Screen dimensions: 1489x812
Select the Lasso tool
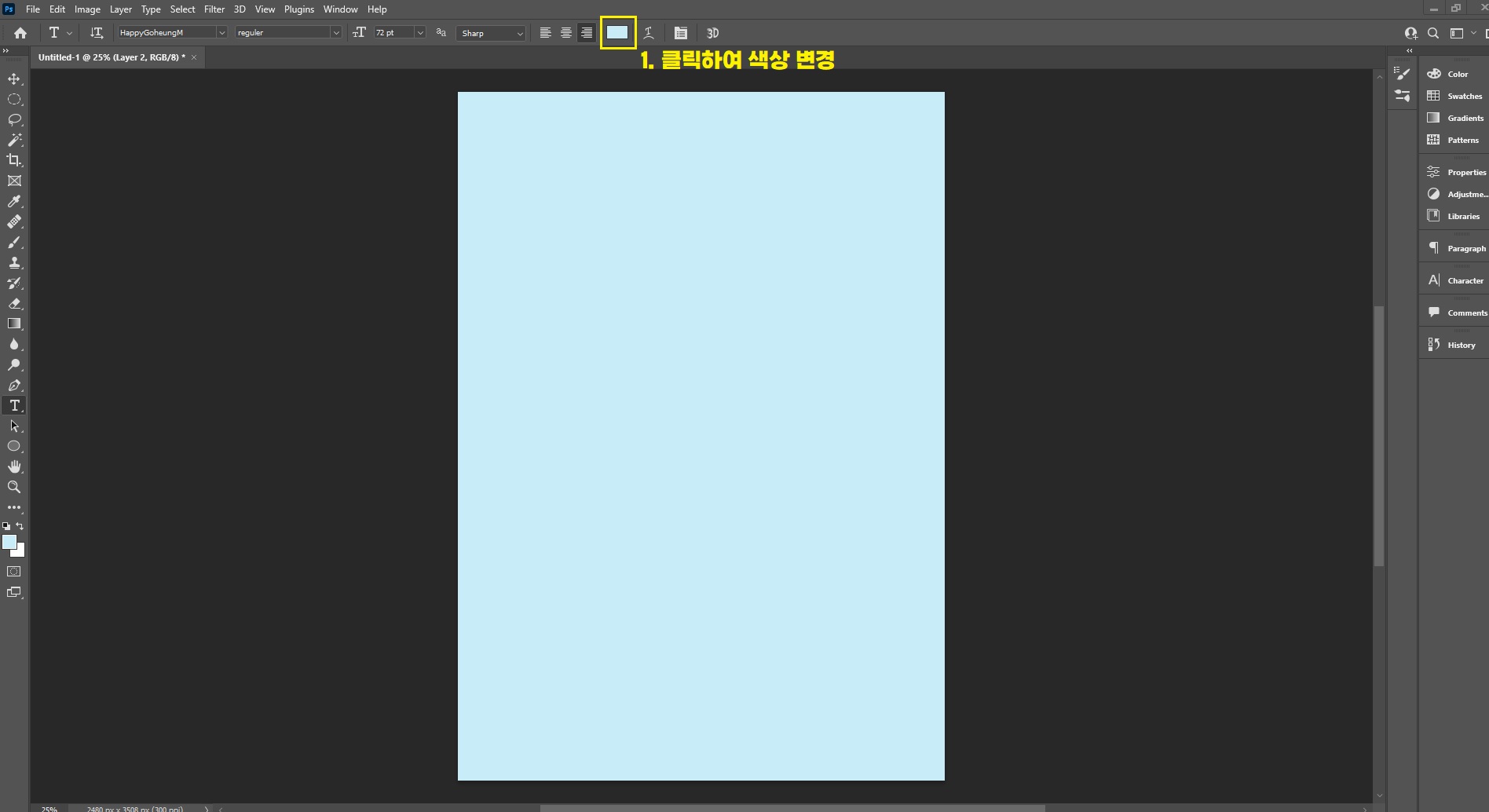(14, 119)
